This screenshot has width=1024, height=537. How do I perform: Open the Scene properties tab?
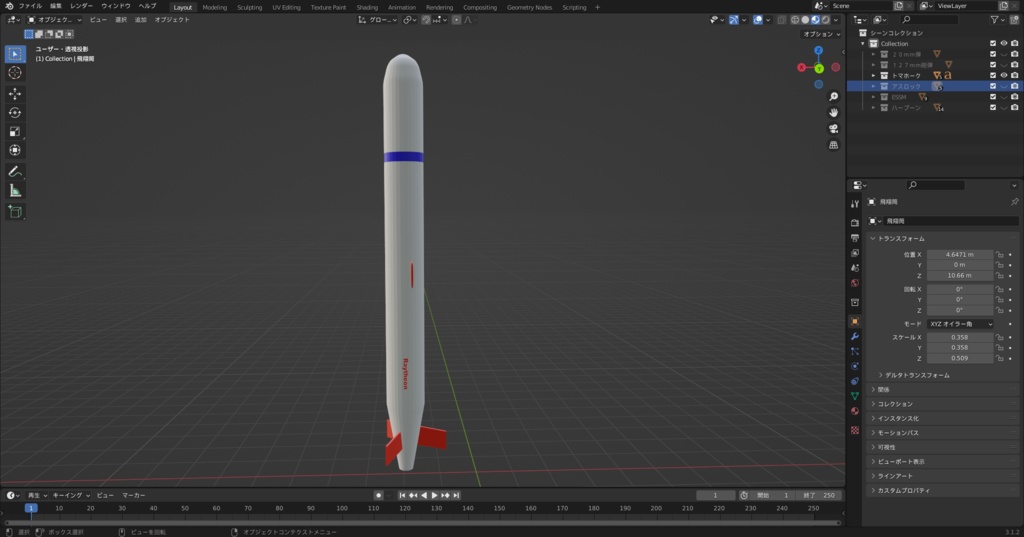click(855, 268)
